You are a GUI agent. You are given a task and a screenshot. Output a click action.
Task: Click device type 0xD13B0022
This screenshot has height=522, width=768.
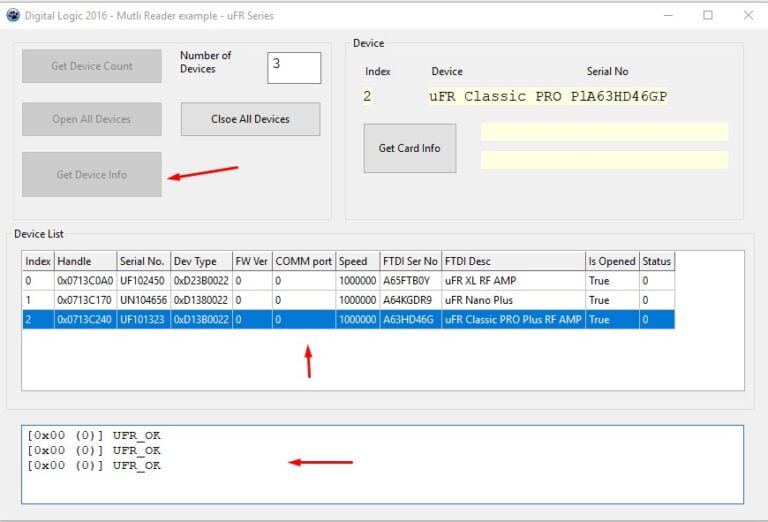(201, 319)
